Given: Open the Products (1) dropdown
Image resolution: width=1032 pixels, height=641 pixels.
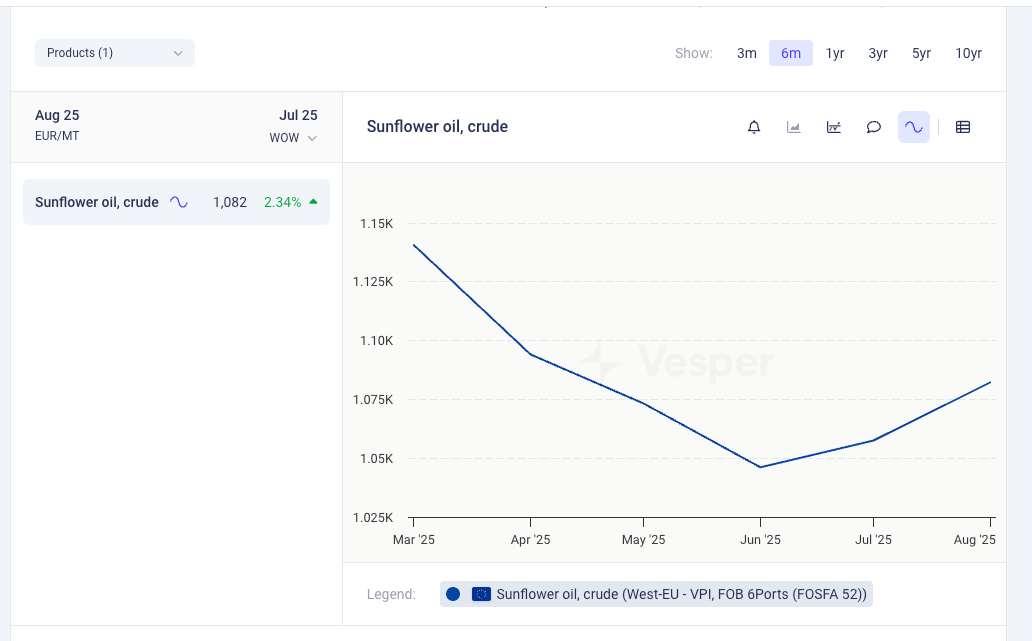Looking at the screenshot, I should pos(115,53).
